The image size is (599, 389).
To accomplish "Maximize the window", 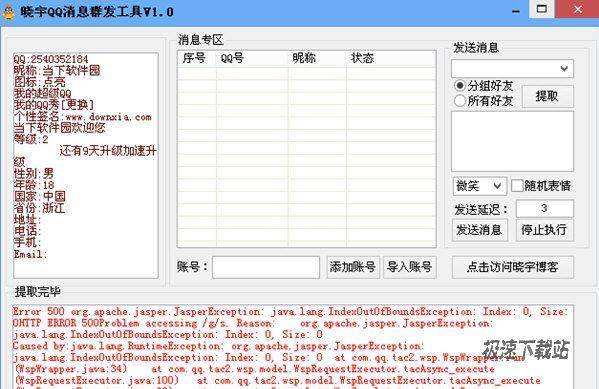I will point(541,9).
